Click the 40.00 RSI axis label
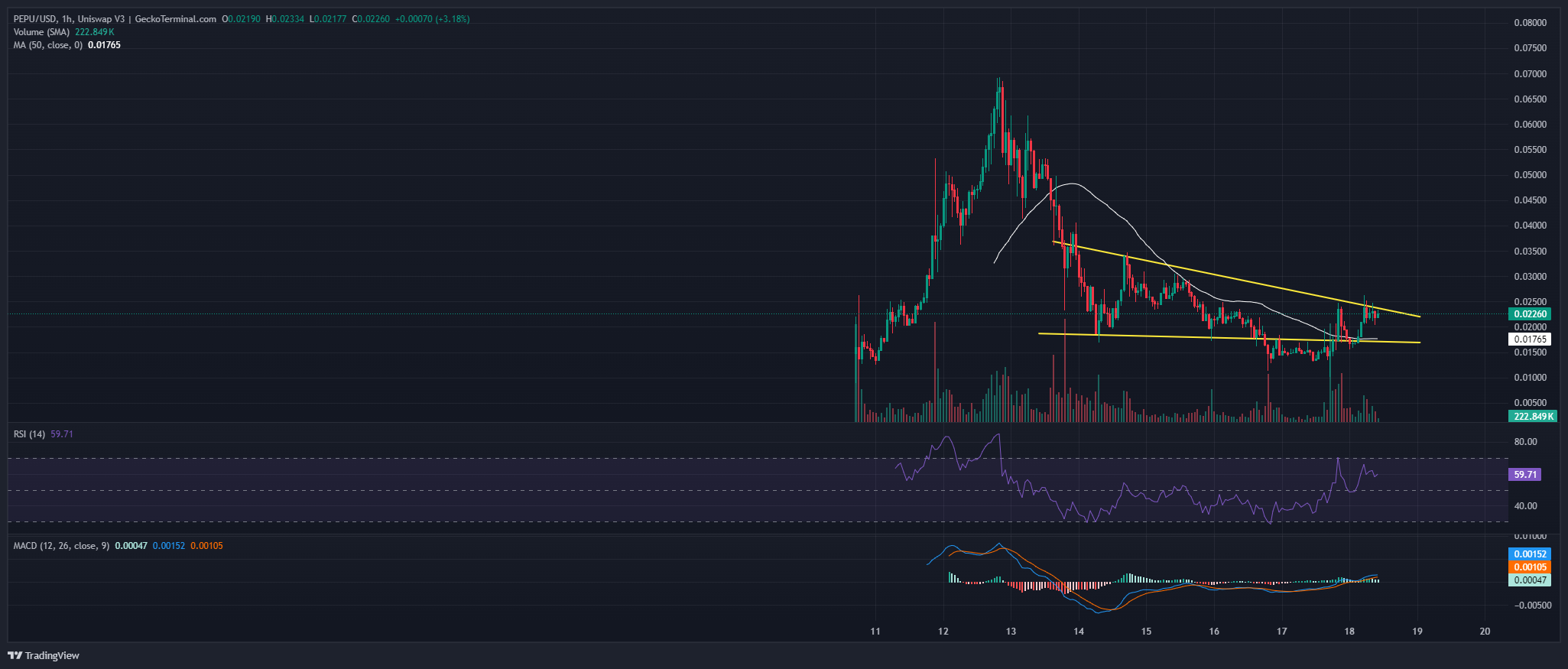Screen dimensions: 1568x669 [x=1525, y=506]
